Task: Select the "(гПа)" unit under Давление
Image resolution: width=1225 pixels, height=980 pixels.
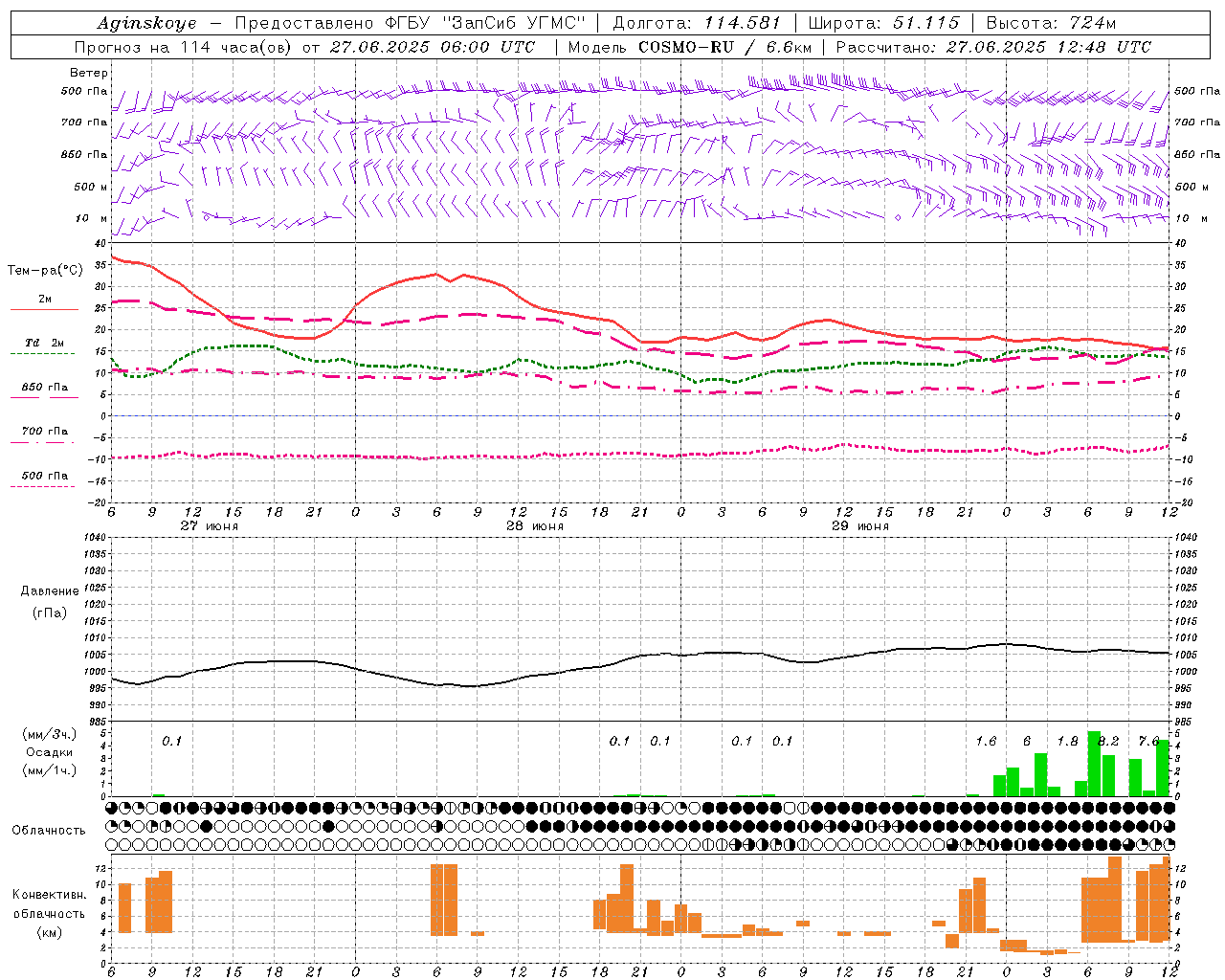Action: click(x=49, y=612)
